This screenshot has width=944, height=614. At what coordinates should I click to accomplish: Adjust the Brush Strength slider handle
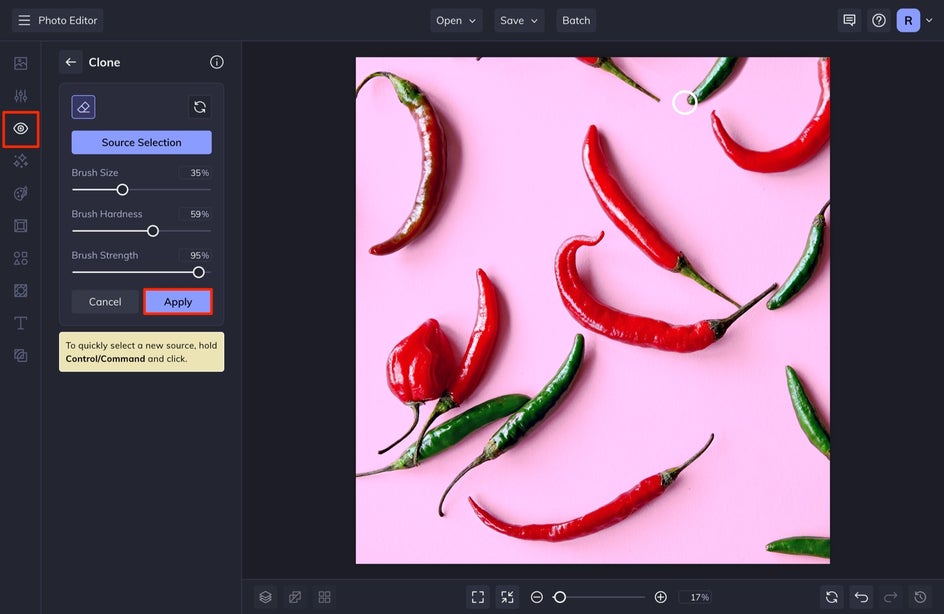(x=199, y=273)
